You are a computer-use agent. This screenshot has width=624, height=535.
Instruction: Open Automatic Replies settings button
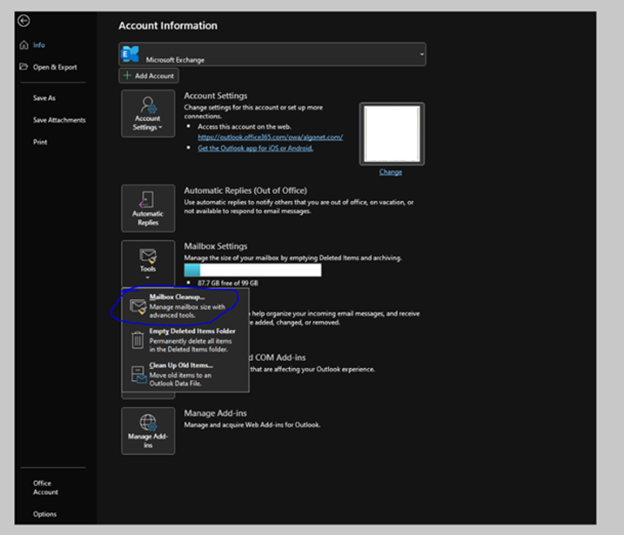[x=148, y=208]
